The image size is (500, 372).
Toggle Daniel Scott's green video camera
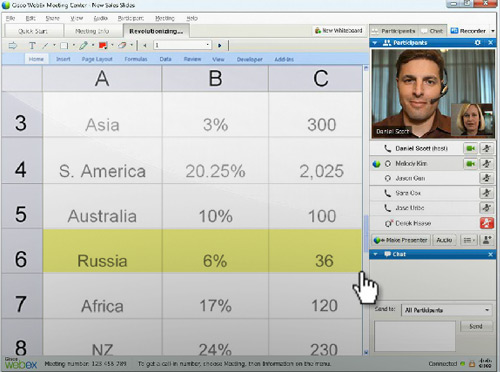(470, 148)
